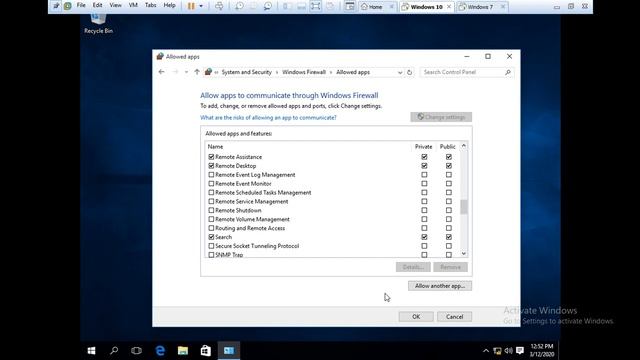Navigate to System and Security breadcrumb
640x360 pixels.
(247, 72)
